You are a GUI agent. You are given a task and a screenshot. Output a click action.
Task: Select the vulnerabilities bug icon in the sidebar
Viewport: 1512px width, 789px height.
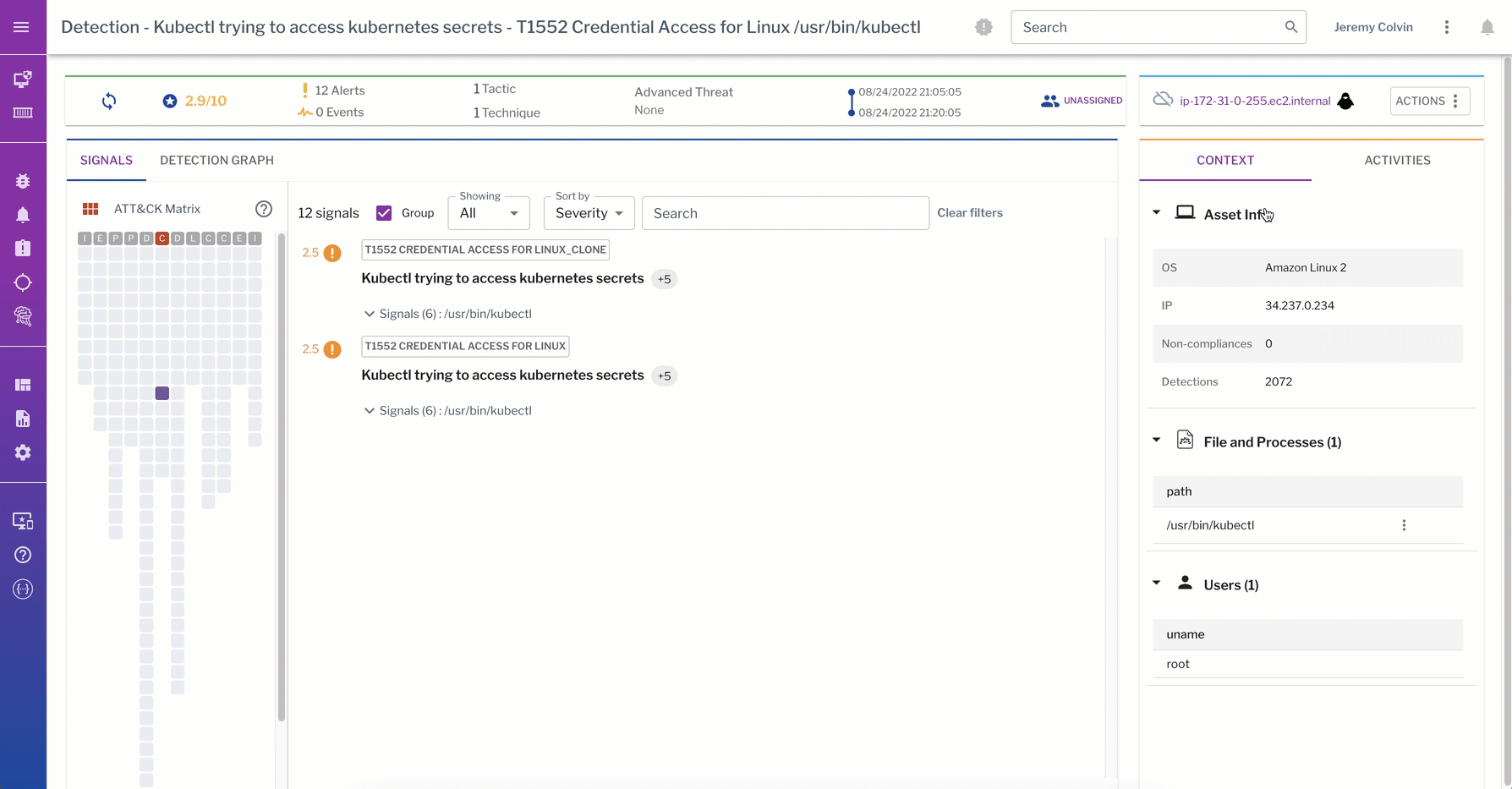tap(23, 181)
